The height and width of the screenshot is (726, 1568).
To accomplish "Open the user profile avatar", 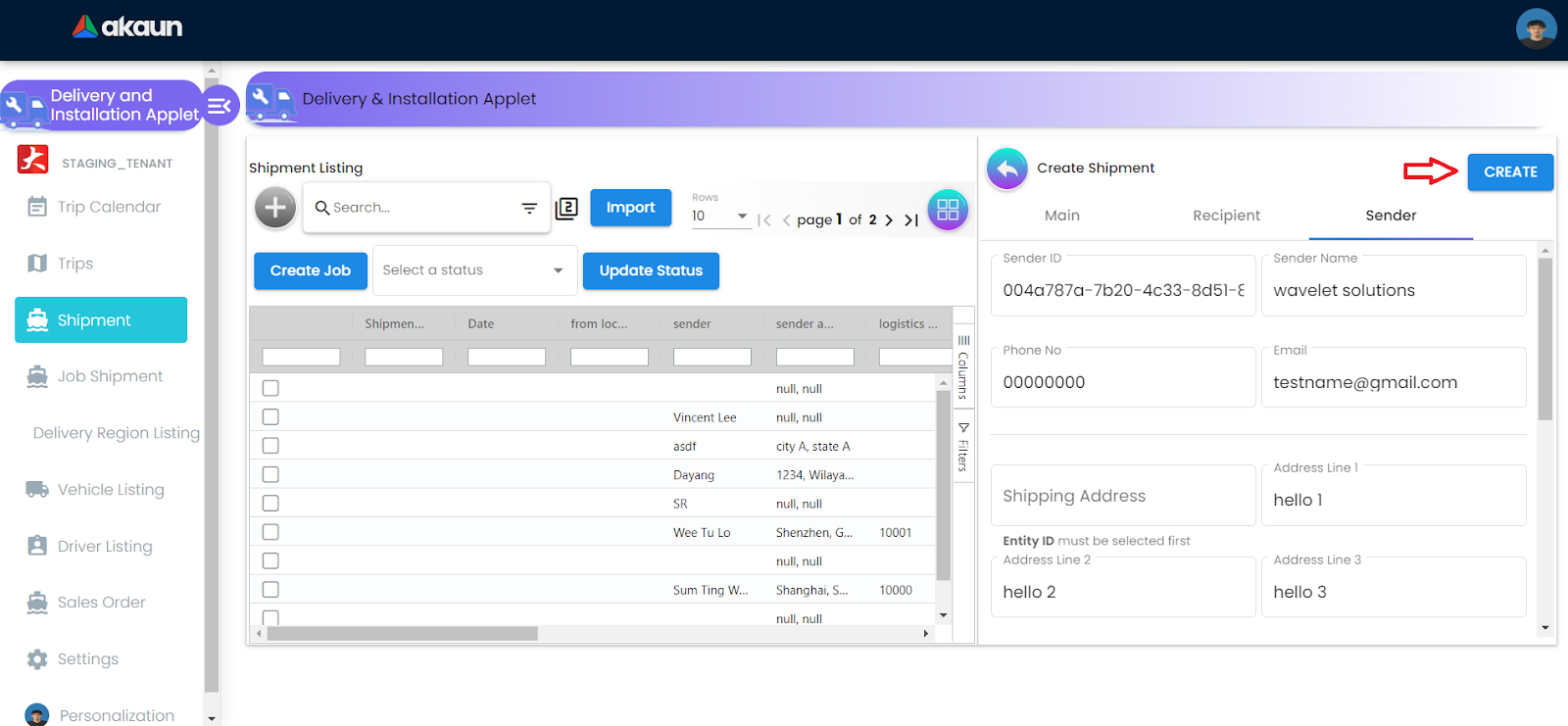I will coord(1536,28).
